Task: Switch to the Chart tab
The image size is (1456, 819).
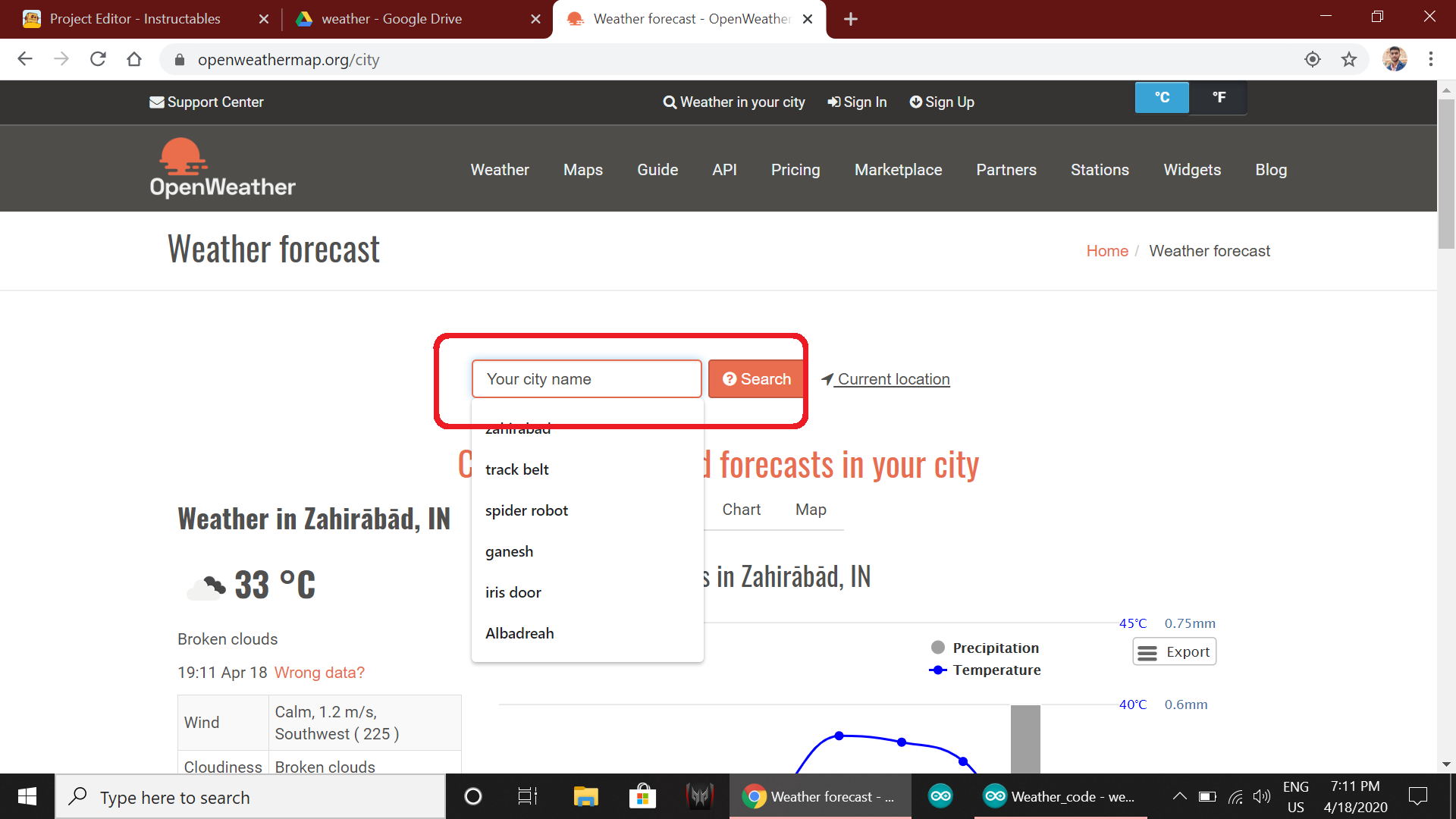Action: [741, 510]
